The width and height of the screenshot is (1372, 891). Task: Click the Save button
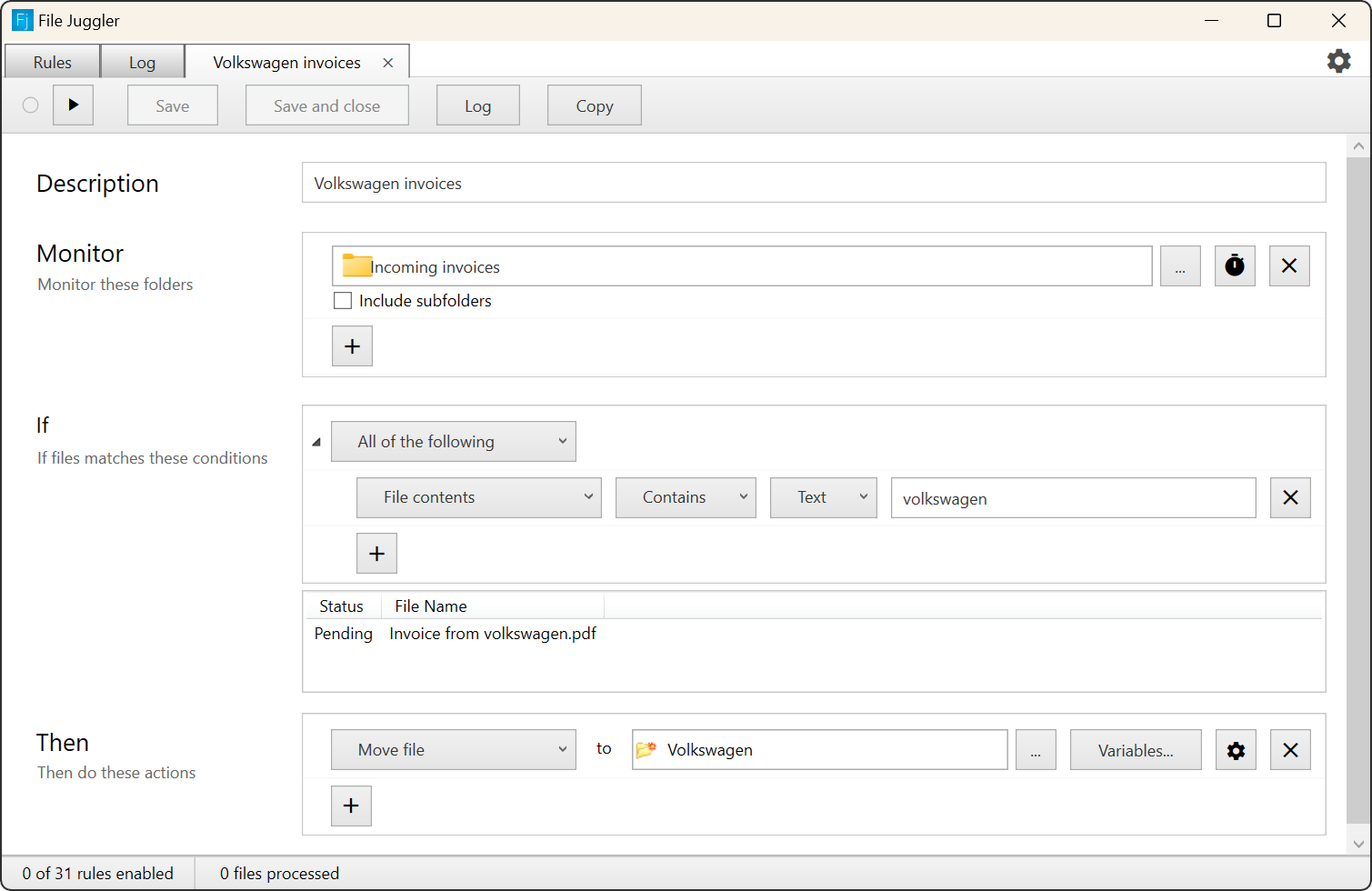coord(173,105)
